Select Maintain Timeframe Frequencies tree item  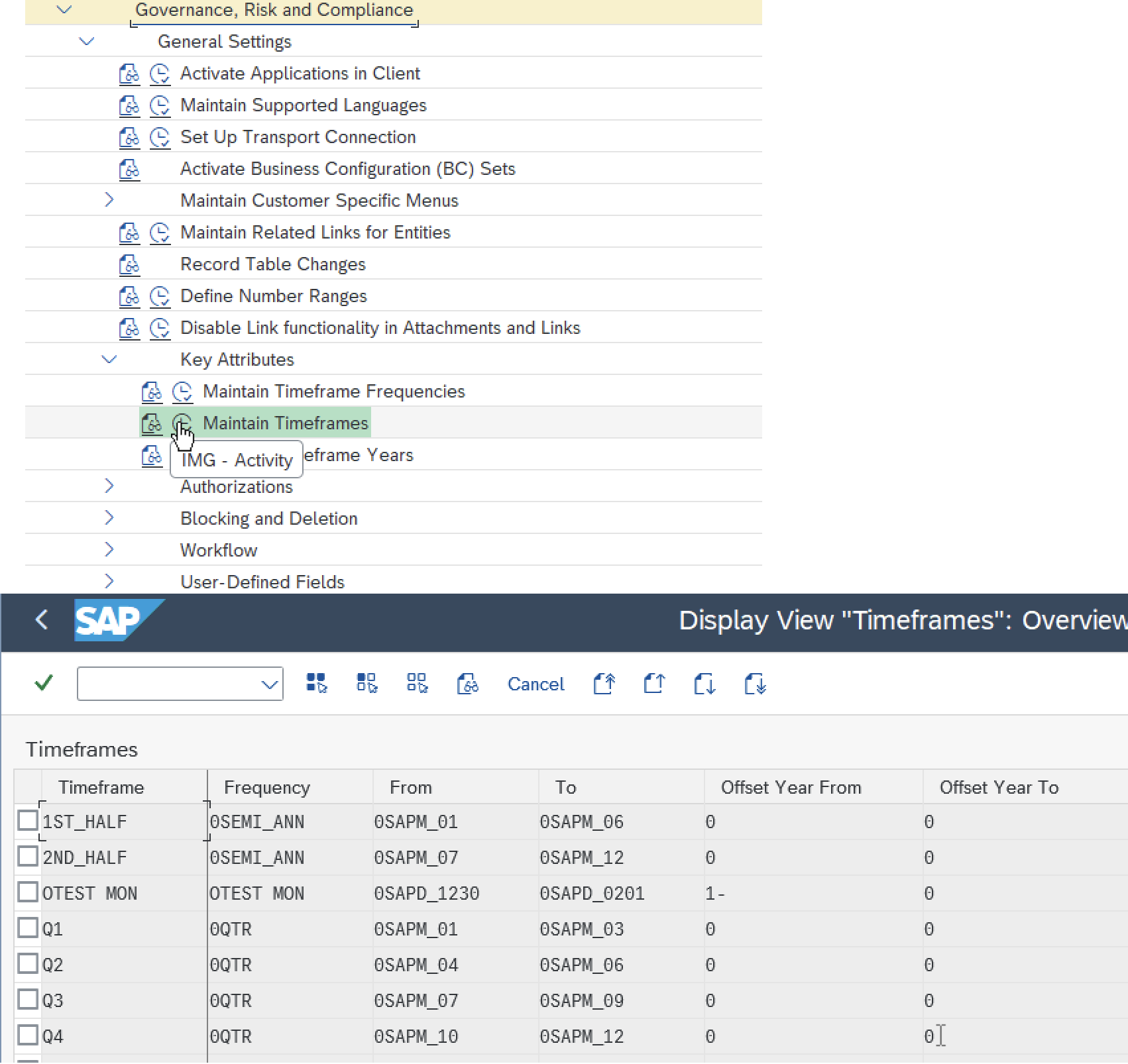point(334,392)
